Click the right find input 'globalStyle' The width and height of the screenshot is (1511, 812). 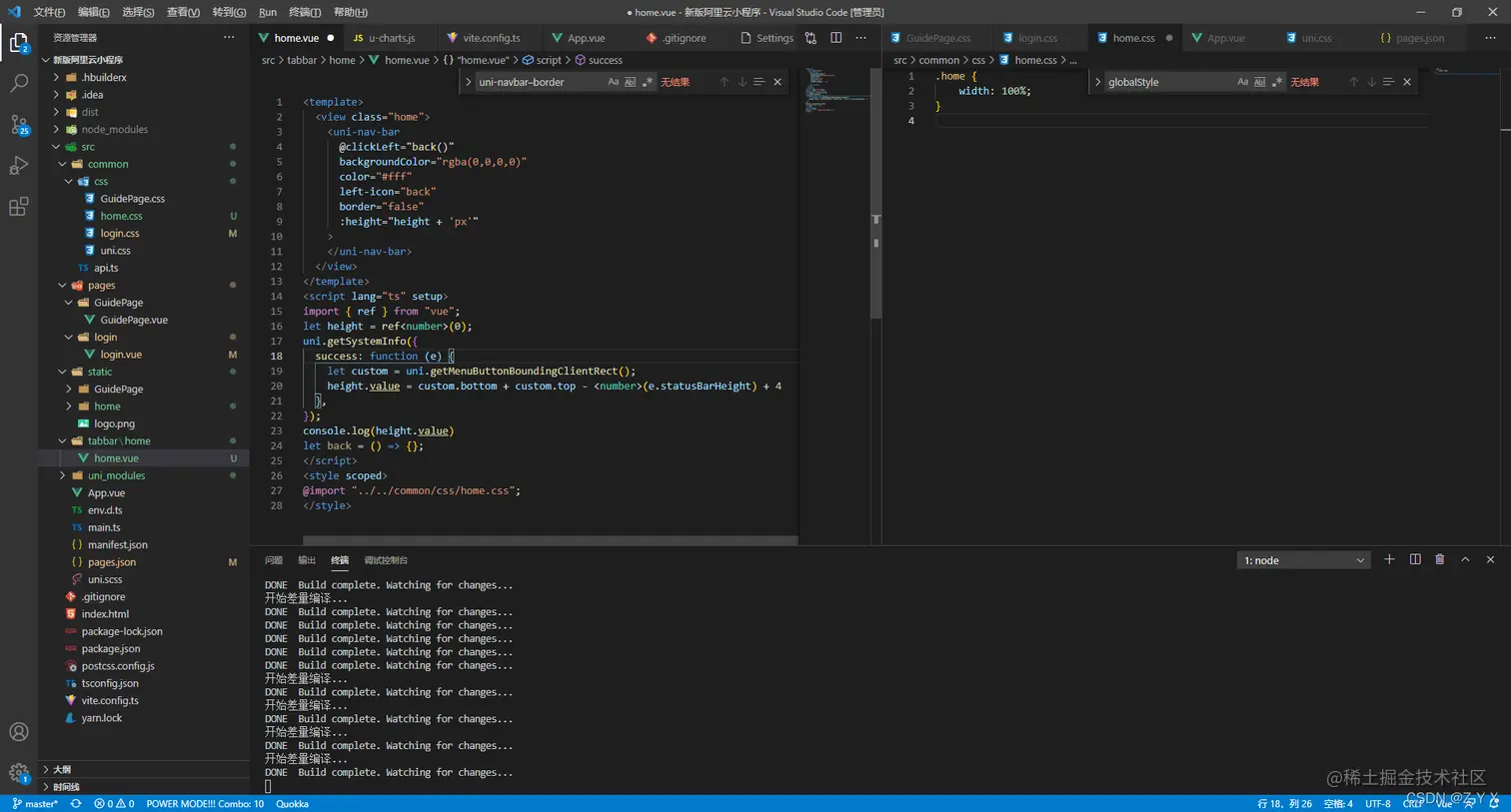click(x=1169, y=82)
